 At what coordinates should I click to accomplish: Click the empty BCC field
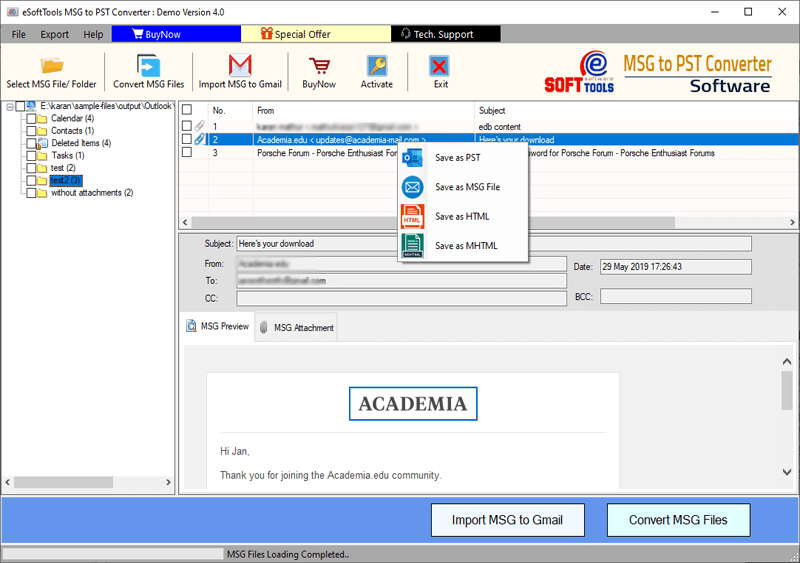coord(676,296)
